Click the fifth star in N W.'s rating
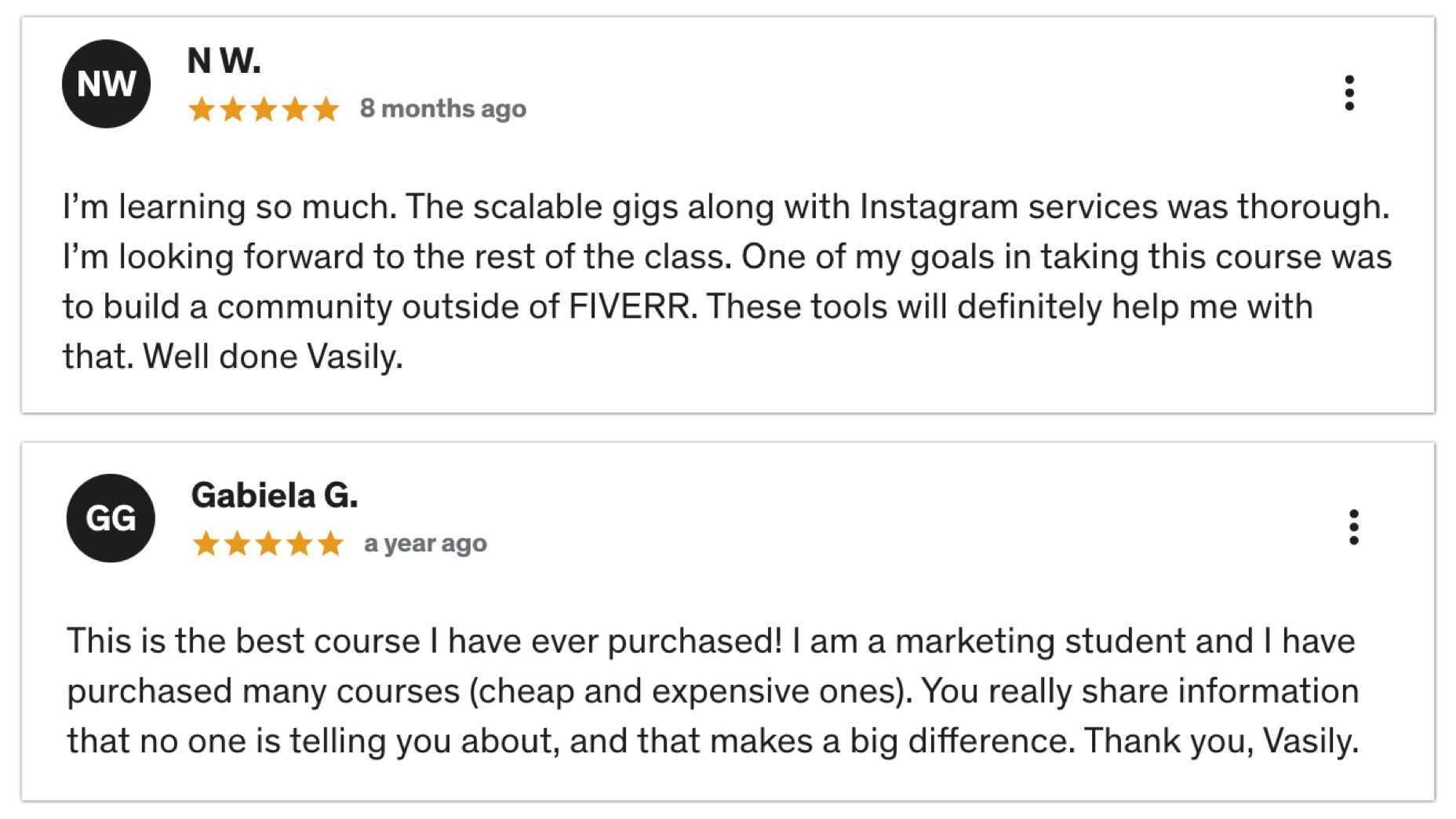Viewport: 1456px width, 819px height. [x=326, y=109]
